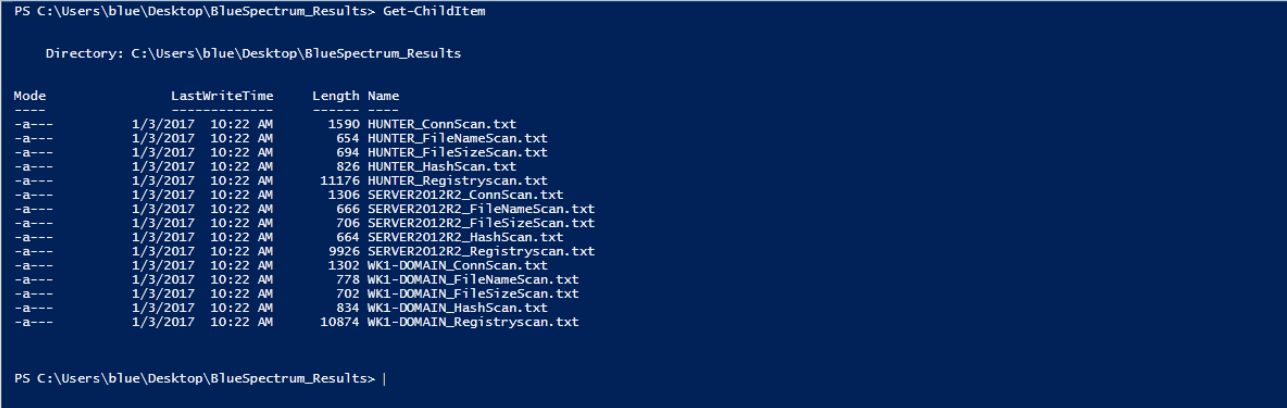
Task: Select the WK1-DOMAIN_HashScan.txt entry
Action: [x=457, y=308]
